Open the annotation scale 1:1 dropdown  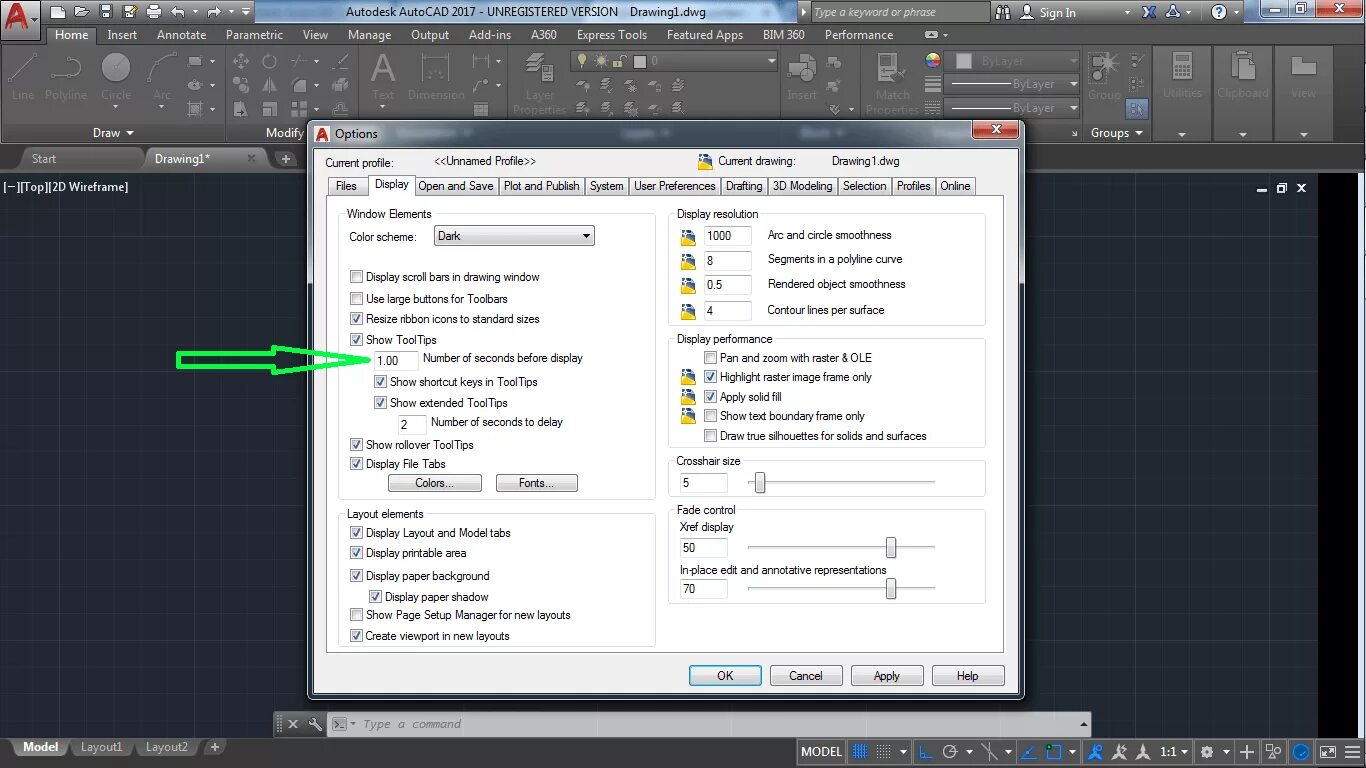click(1175, 751)
